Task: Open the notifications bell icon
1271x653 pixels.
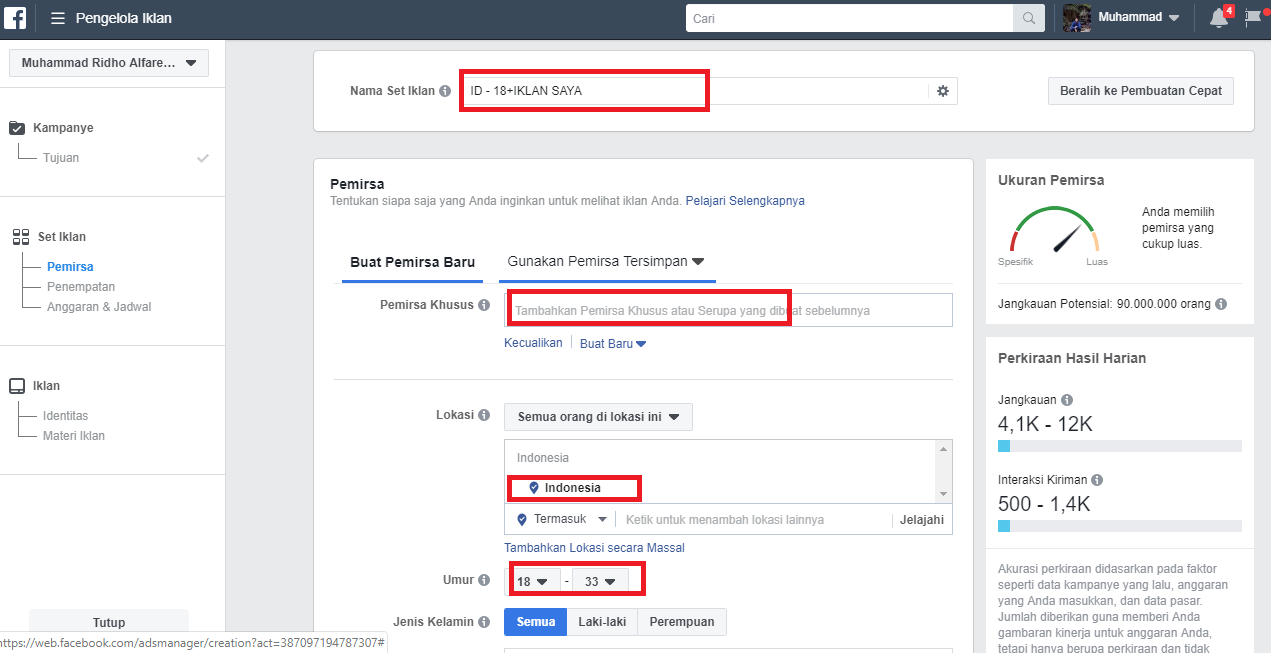Action: (x=1218, y=18)
